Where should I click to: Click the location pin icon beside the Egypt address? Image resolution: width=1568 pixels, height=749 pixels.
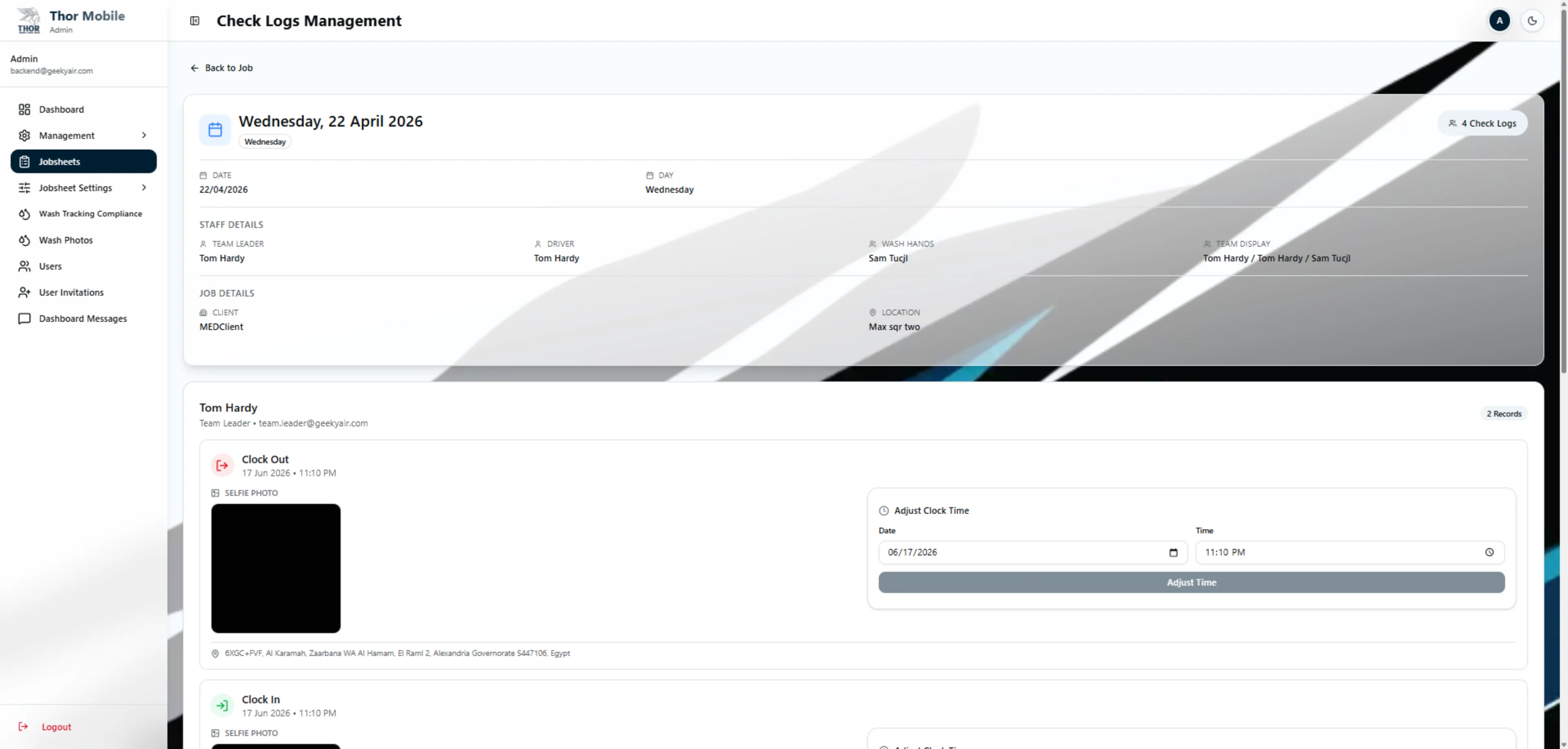pyautogui.click(x=215, y=653)
